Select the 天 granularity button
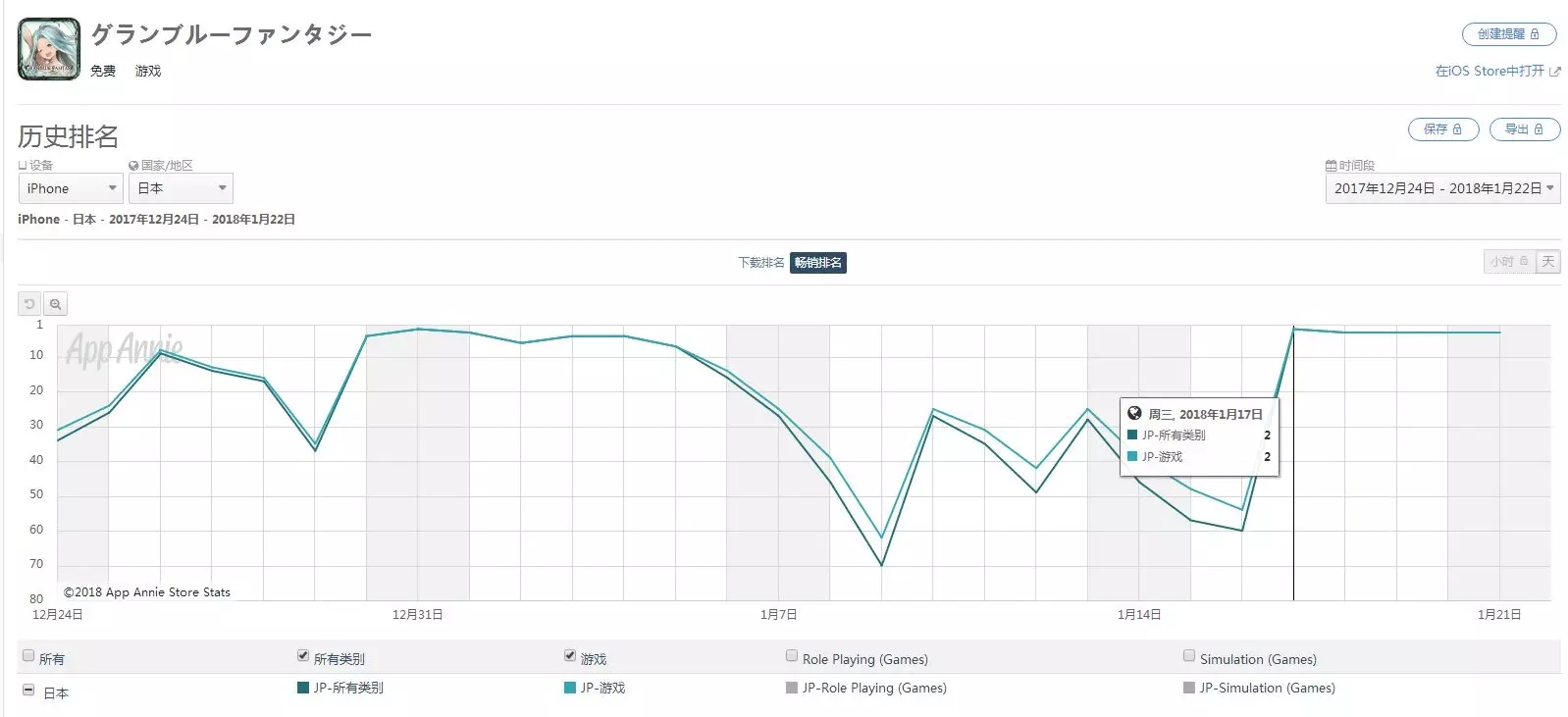Viewport: 1568px width, 717px height. [1547, 262]
